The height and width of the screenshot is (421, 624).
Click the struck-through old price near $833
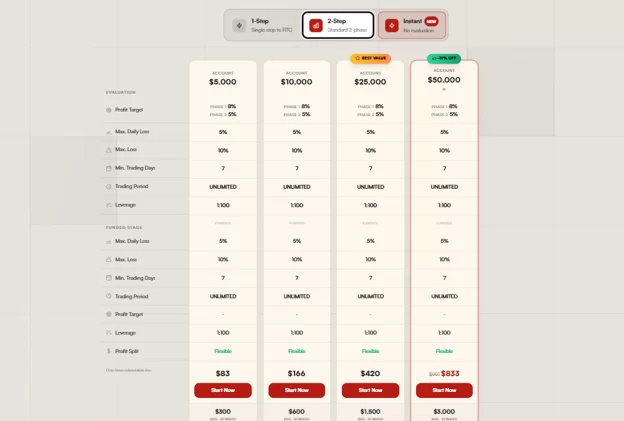coord(434,374)
